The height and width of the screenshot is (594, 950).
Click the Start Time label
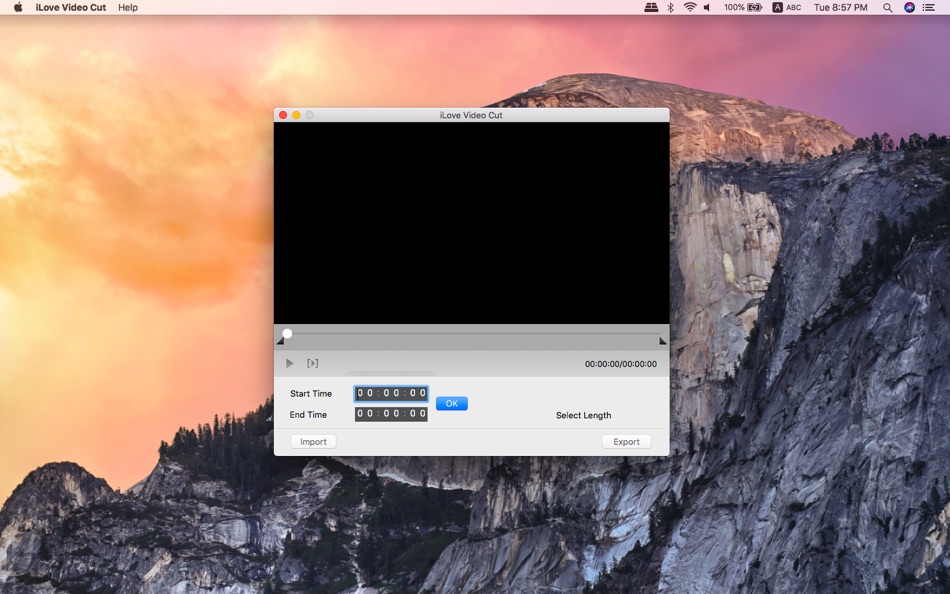(311, 393)
